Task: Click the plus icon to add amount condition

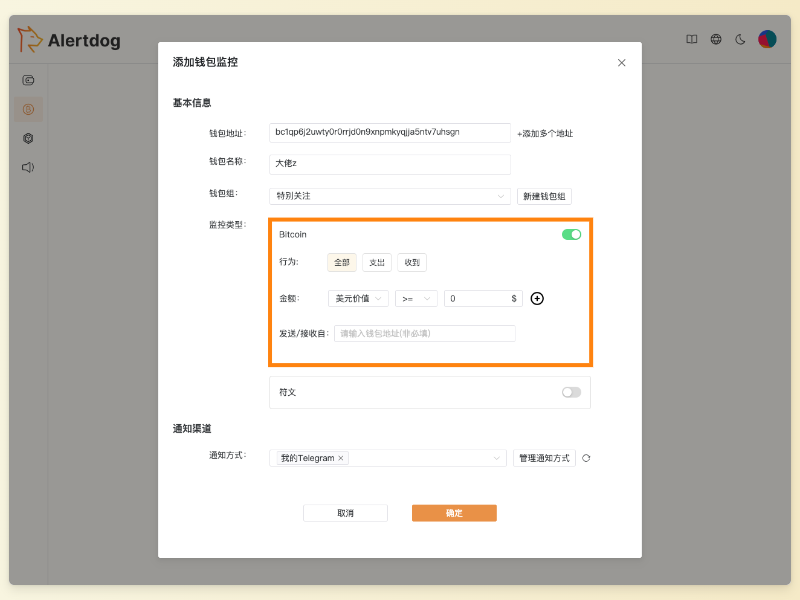Action: (537, 298)
